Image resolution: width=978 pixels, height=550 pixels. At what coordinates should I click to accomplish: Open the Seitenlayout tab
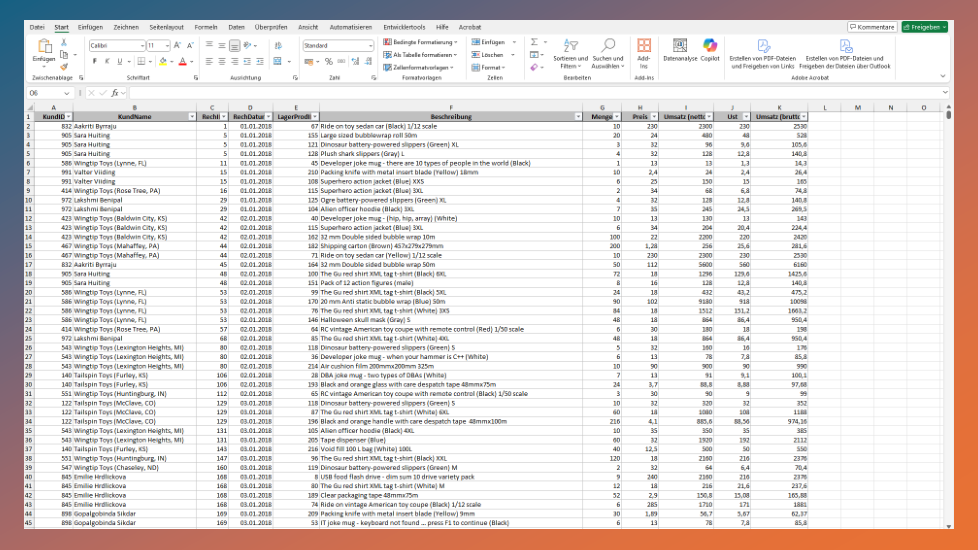168,27
